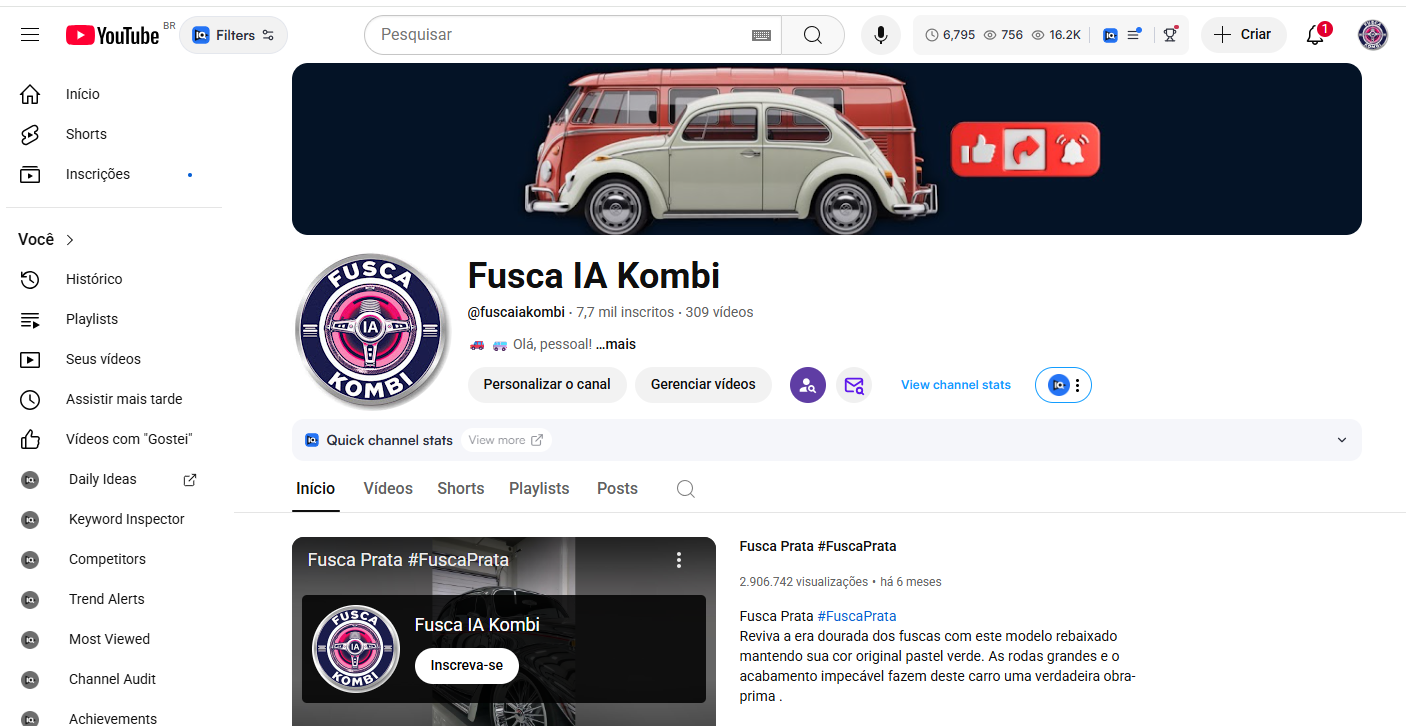The height and width of the screenshot is (726, 1406).
Task: Open Channel Audit in the sidebar
Action: point(110,679)
